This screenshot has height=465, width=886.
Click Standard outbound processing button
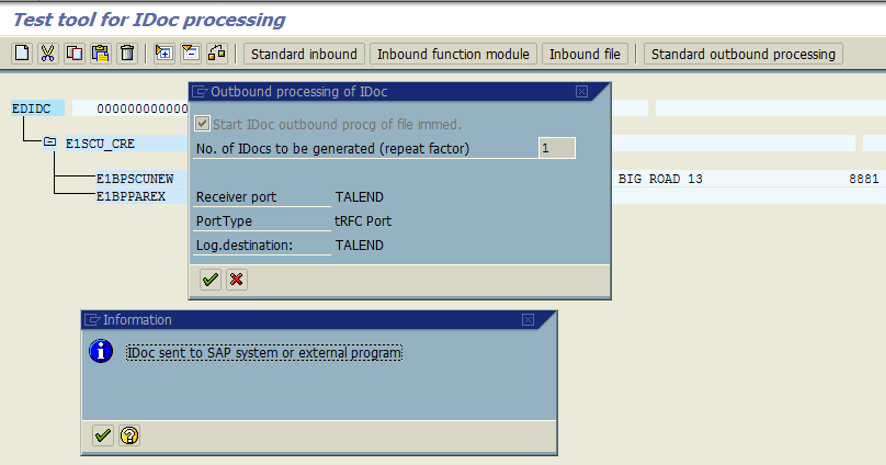(743, 54)
